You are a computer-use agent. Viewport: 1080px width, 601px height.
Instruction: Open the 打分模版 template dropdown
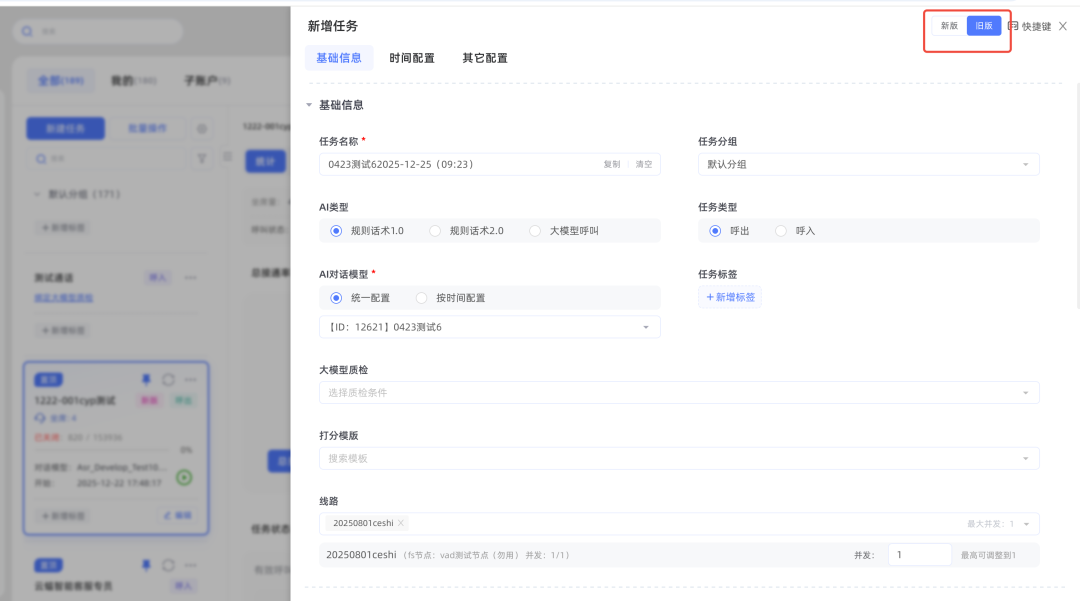[678, 458]
